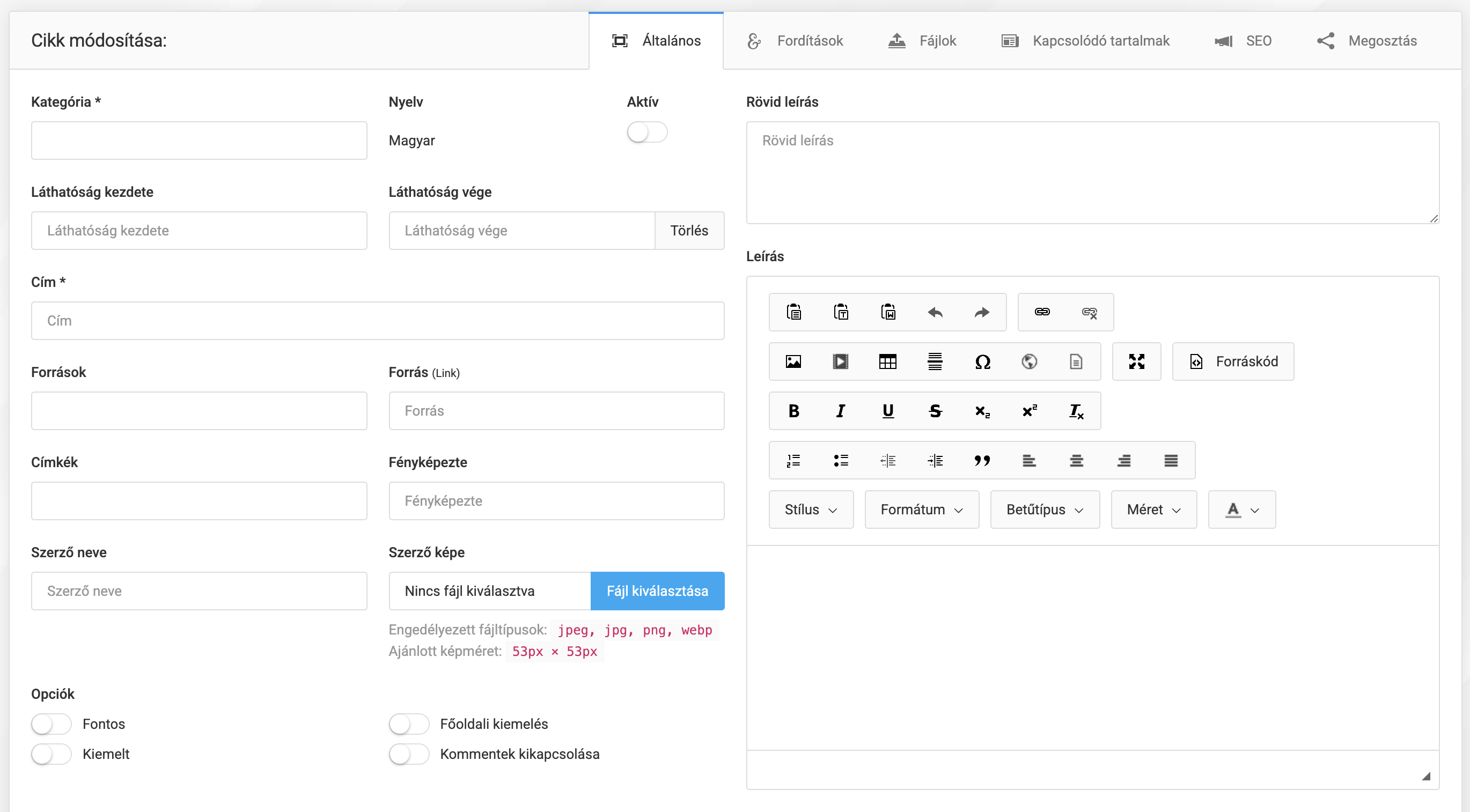Expand the Formátum dropdown

921,510
